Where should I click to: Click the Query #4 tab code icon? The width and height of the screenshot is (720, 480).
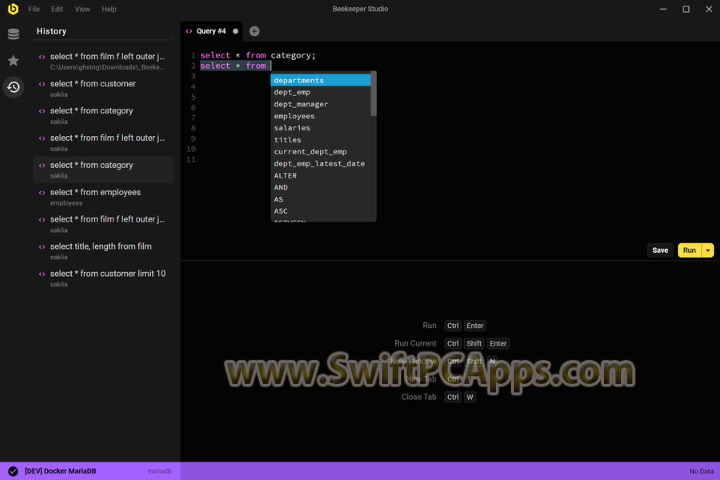189,31
